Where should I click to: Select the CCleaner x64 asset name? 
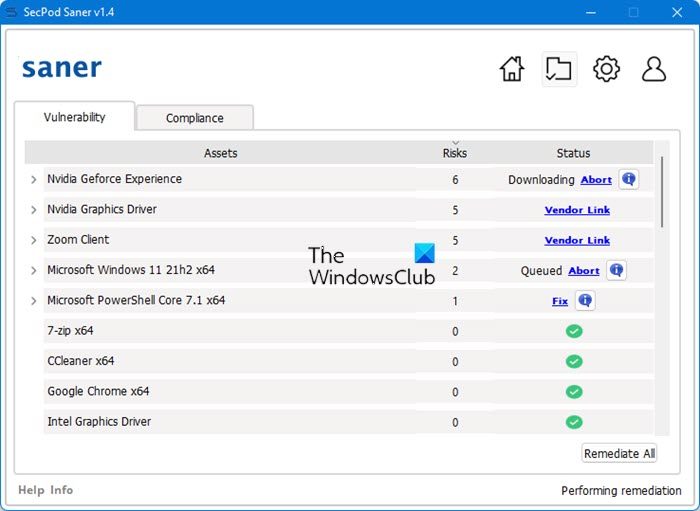coord(81,361)
